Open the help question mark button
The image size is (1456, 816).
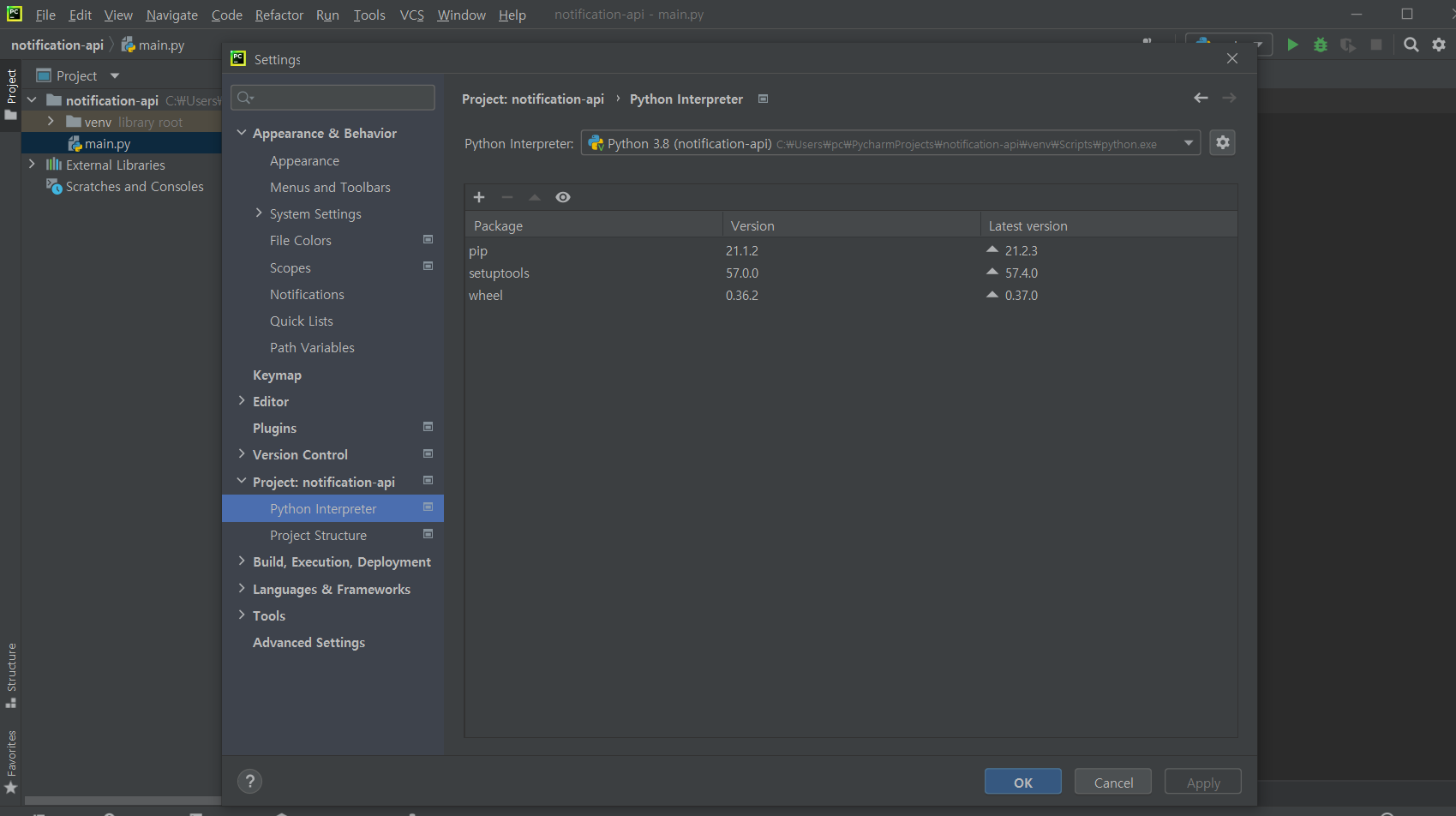[x=249, y=781]
